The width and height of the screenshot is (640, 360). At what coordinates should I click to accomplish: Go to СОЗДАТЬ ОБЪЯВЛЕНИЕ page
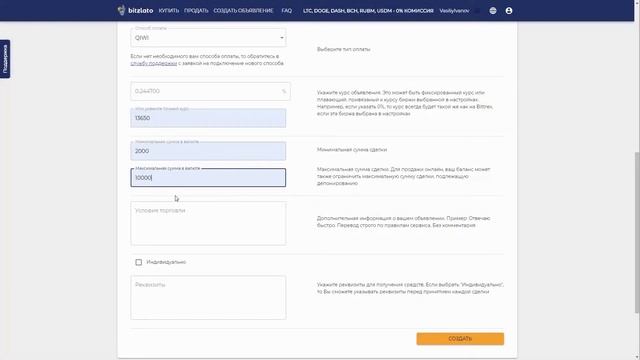243,11
